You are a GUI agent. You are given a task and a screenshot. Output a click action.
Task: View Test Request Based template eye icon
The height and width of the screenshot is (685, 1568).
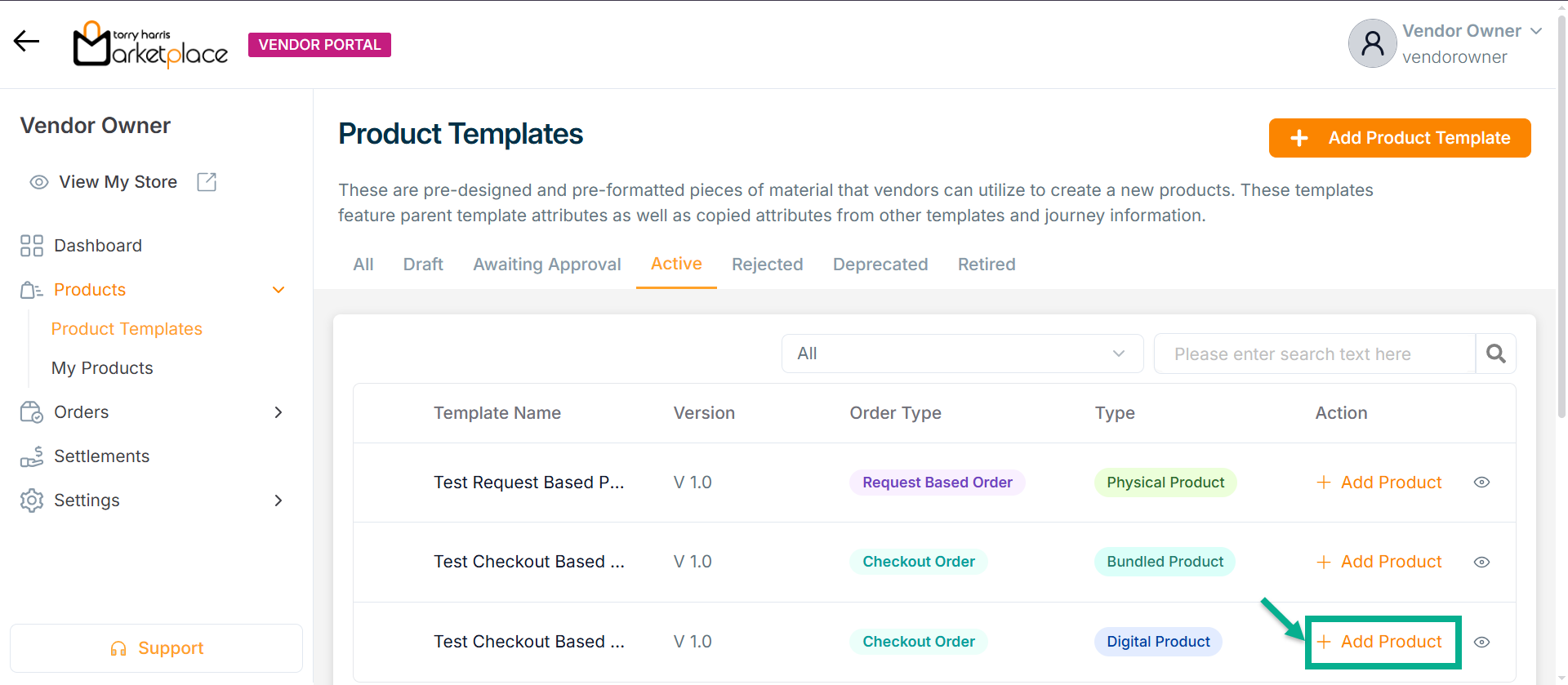pyautogui.click(x=1481, y=483)
